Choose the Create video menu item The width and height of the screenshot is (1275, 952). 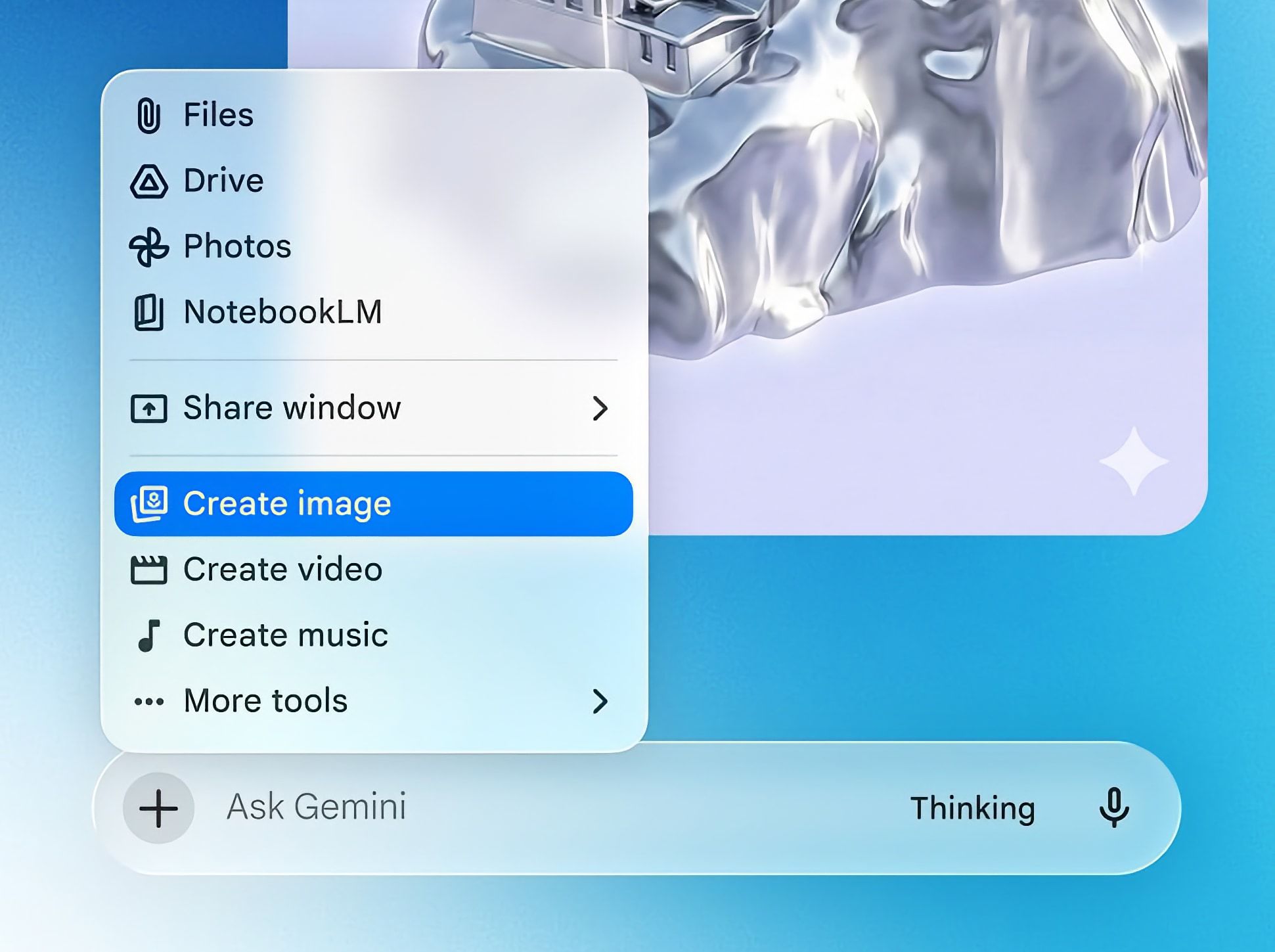tap(282, 570)
